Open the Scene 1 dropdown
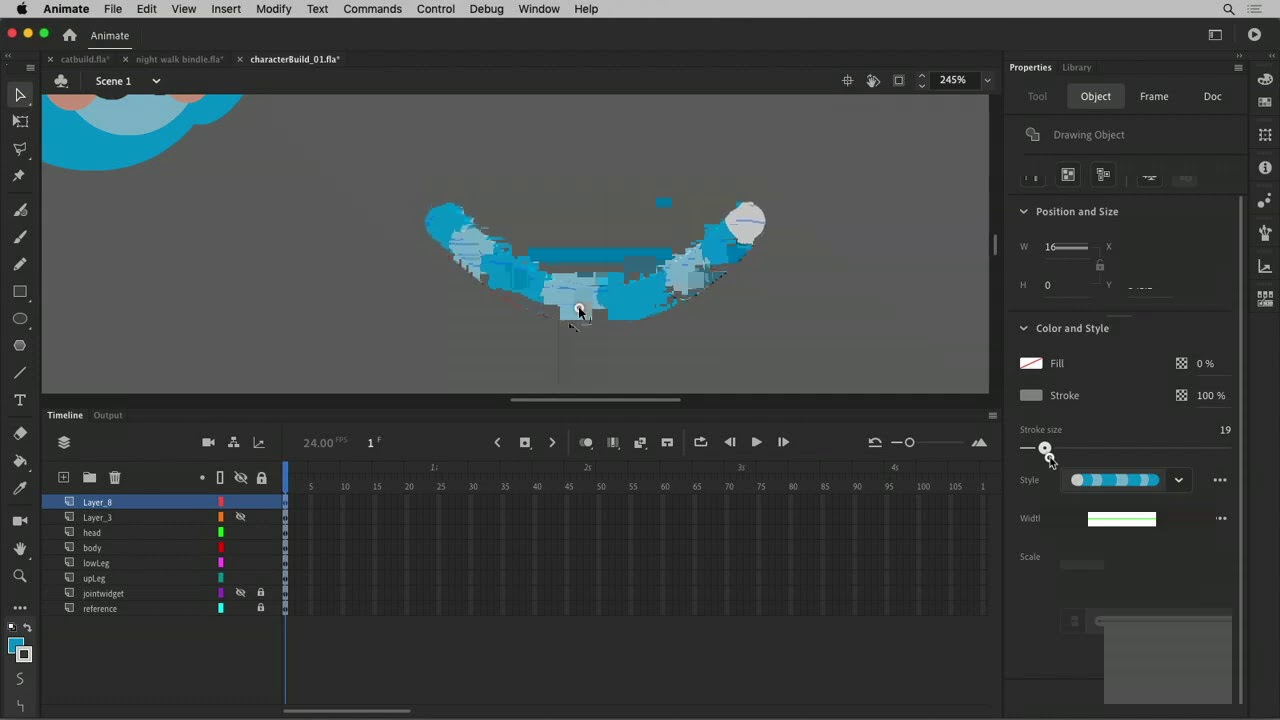 coord(156,81)
